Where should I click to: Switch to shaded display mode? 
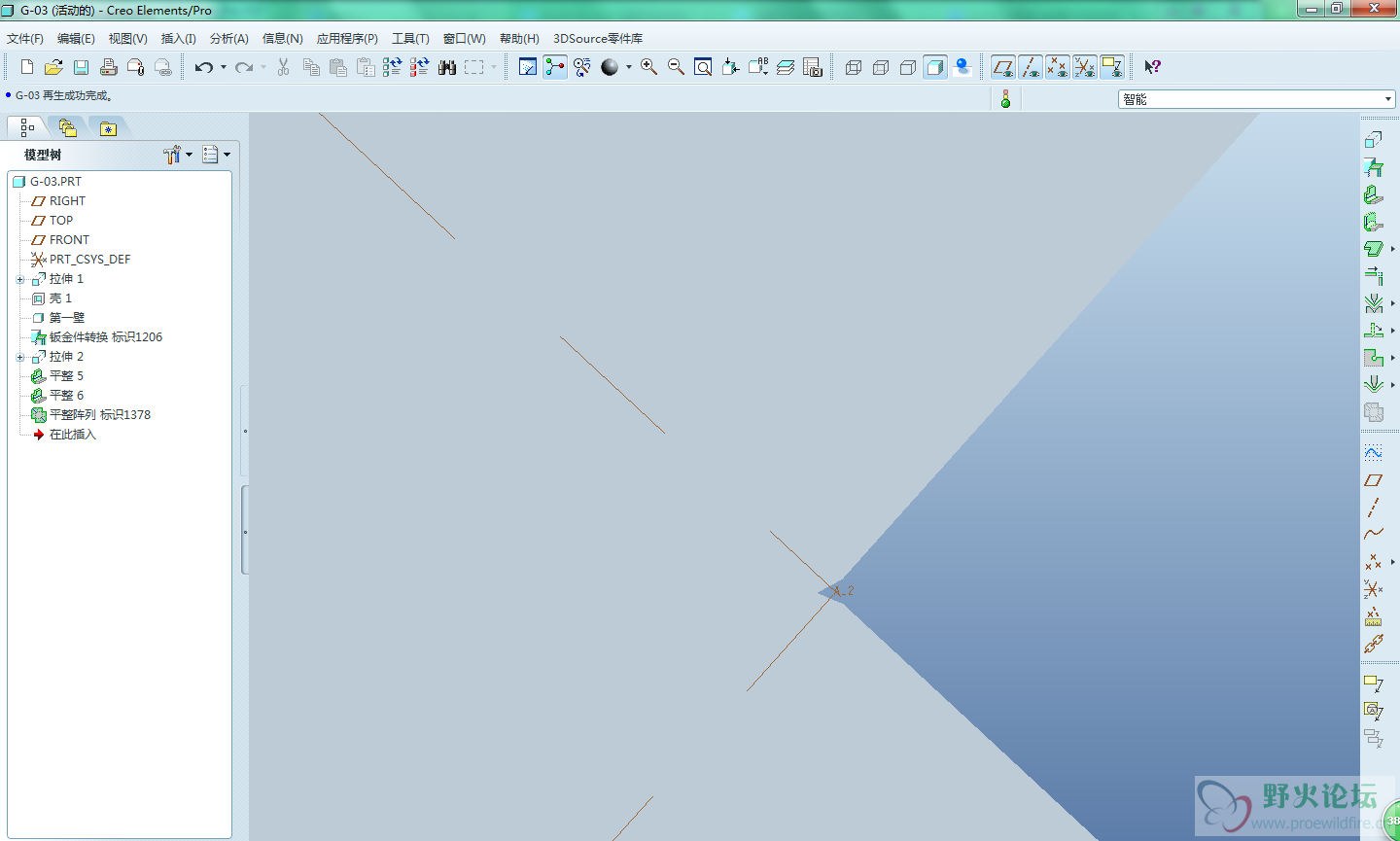click(935, 67)
